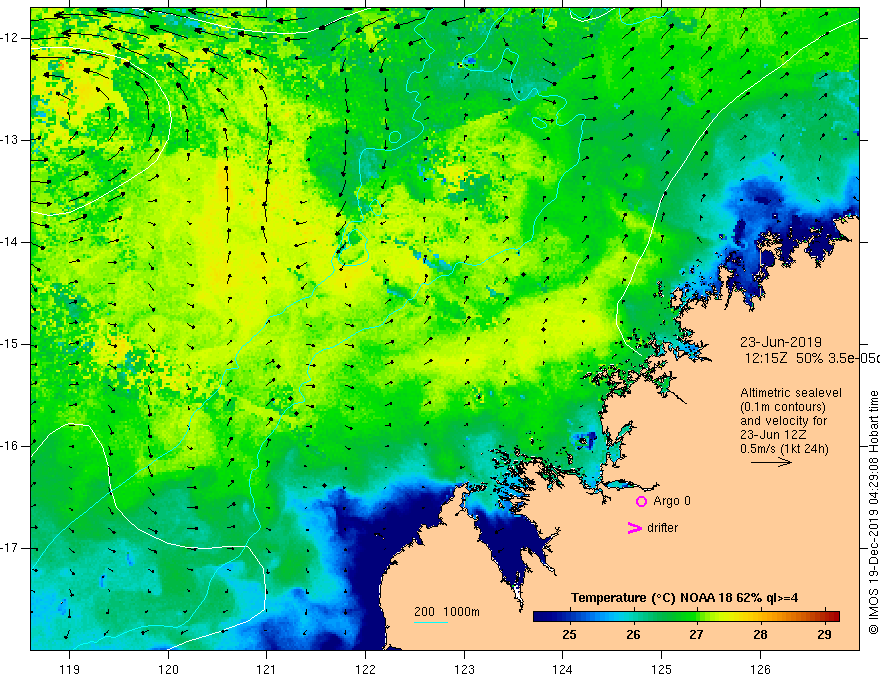
Task: Click the 0.5m/s velocity scale arrow
Action: click(x=771, y=462)
